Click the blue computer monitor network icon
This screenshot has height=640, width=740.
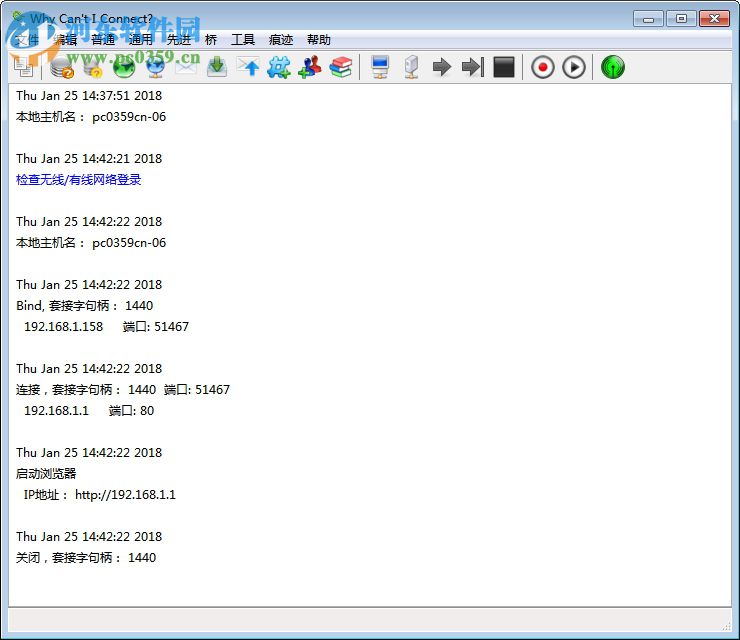click(380, 67)
